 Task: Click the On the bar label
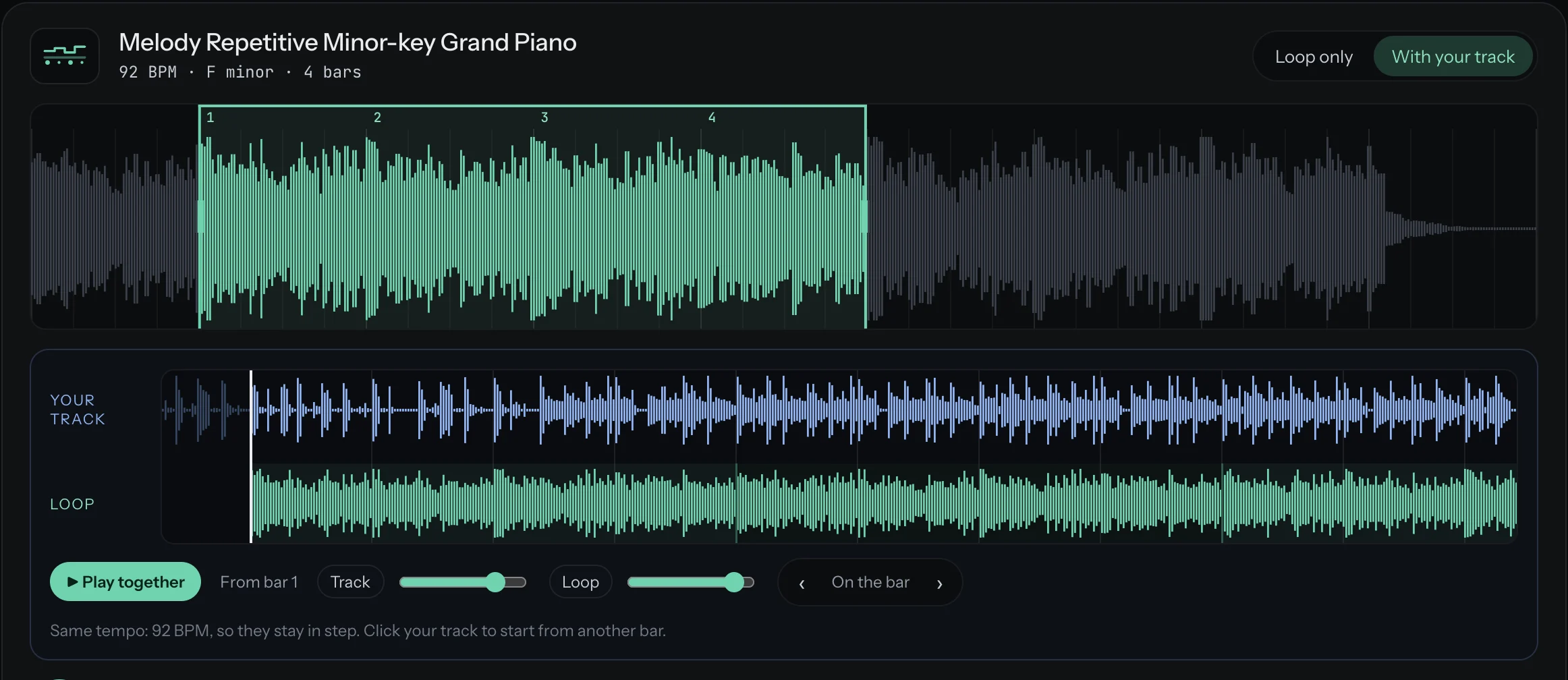870,582
